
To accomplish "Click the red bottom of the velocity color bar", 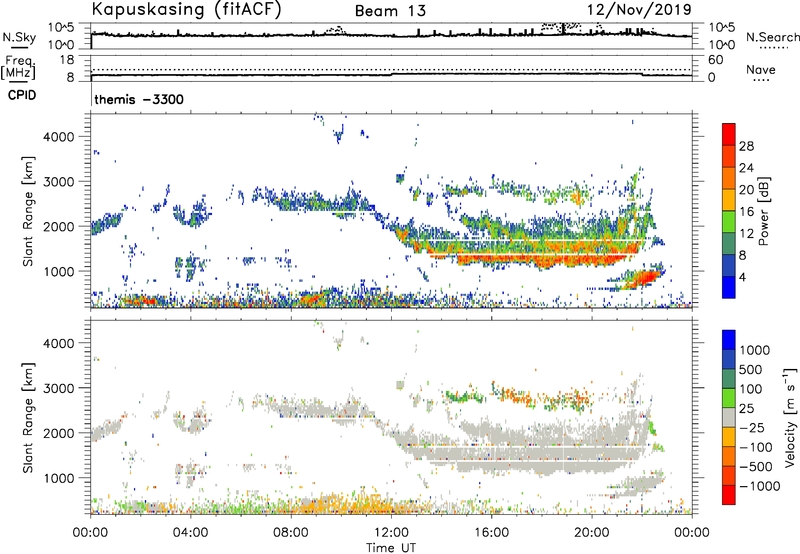I will [x=729, y=495].
